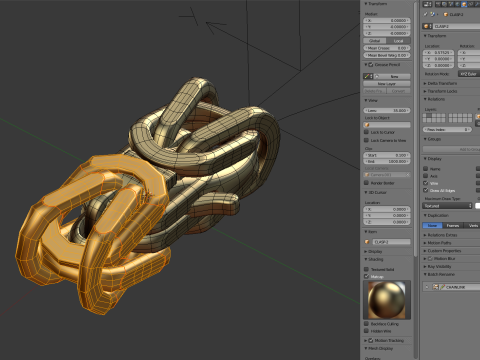Open the object datablock browse icon
This screenshot has height=360, width=480.
(x=427, y=26)
